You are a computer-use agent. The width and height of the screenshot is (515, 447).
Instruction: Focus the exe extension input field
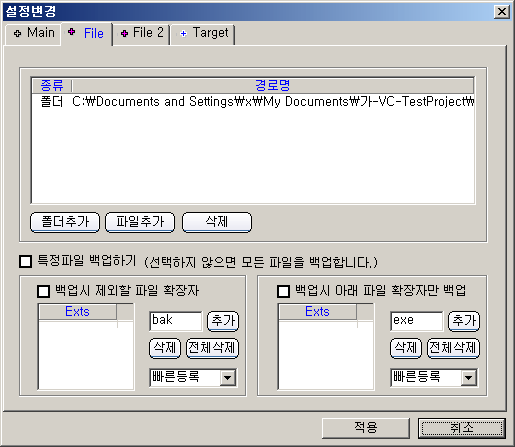[x=417, y=321]
